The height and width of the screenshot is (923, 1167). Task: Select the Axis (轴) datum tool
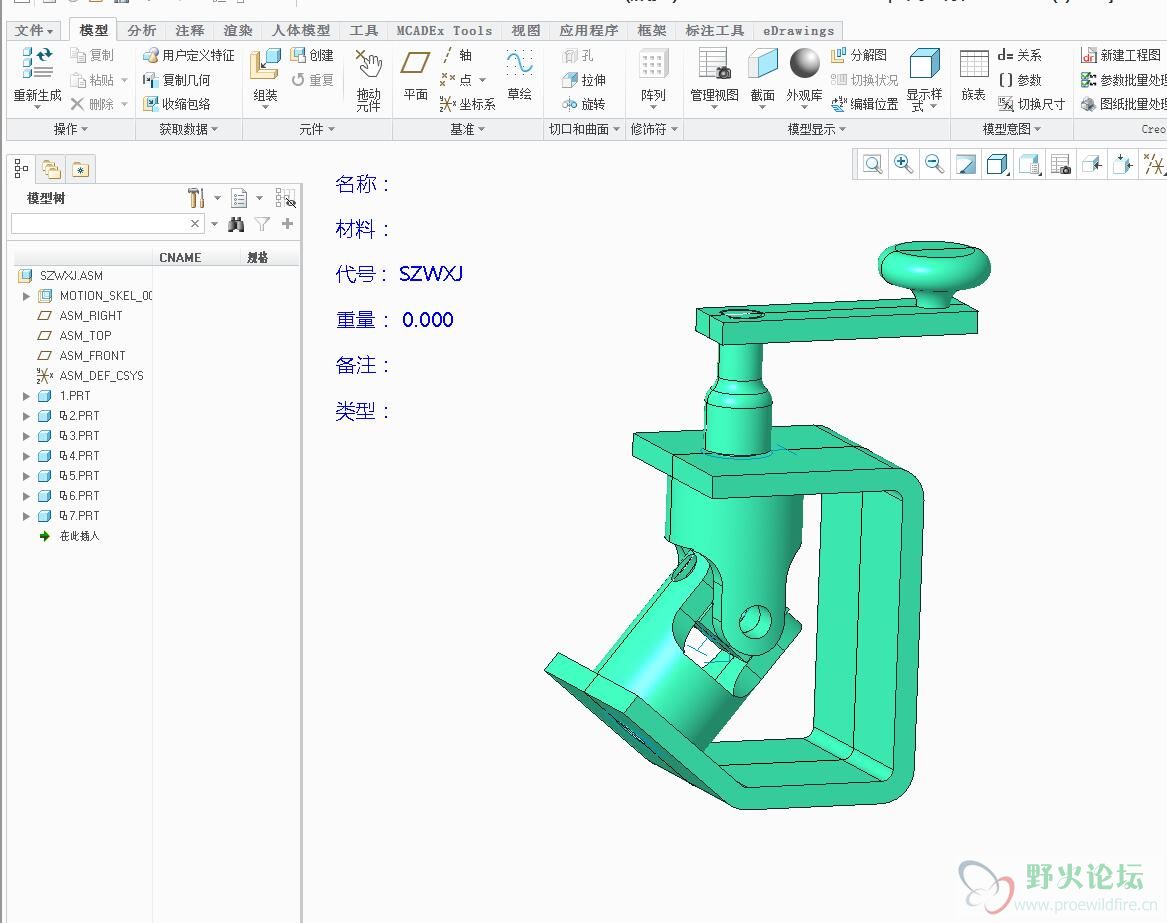457,55
